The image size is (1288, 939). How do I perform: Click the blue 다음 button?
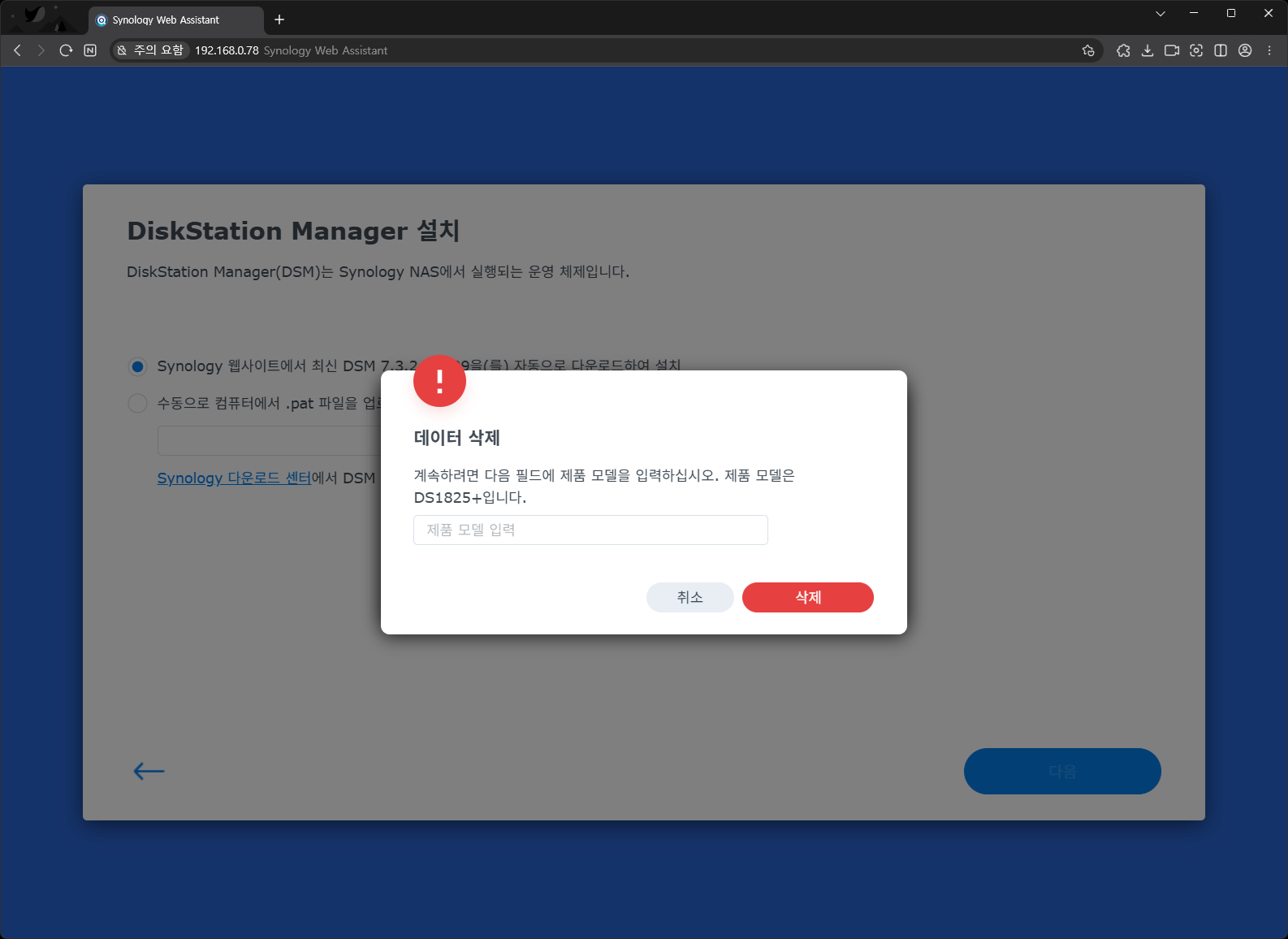click(x=1062, y=771)
